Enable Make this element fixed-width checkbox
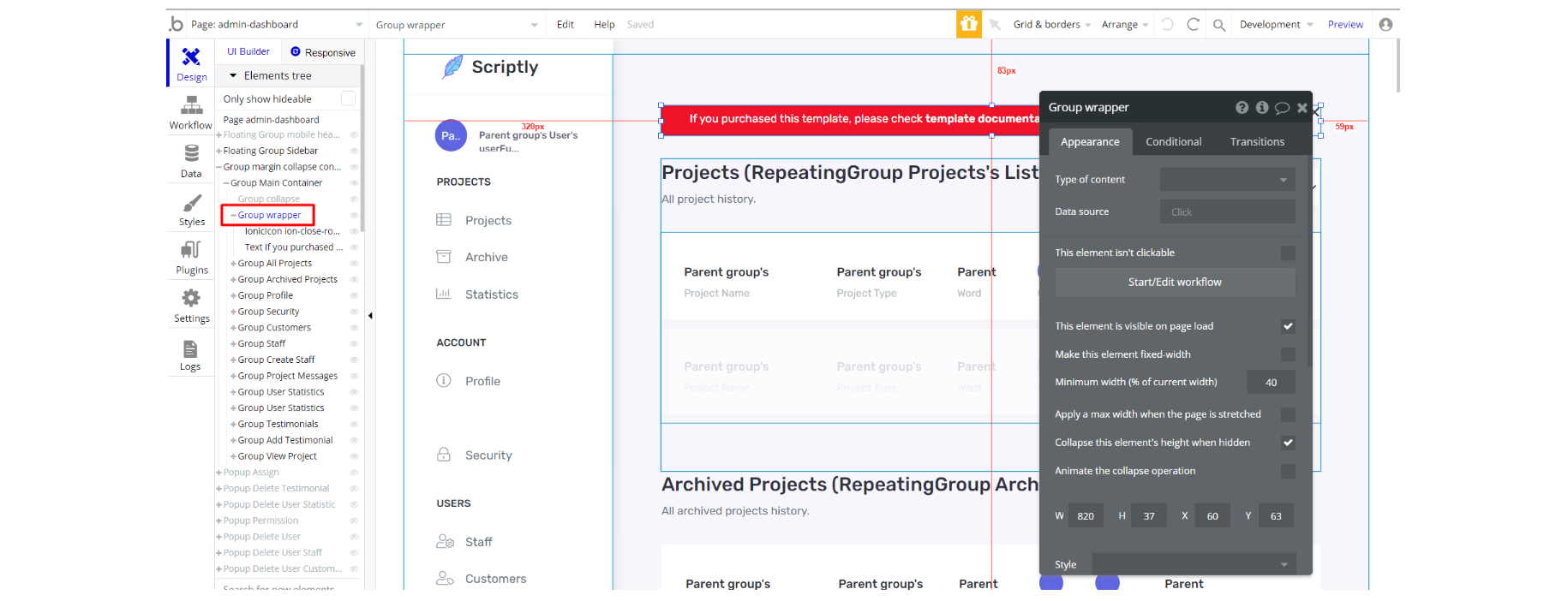The width and height of the screenshot is (1568, 601). point(1288,354)
